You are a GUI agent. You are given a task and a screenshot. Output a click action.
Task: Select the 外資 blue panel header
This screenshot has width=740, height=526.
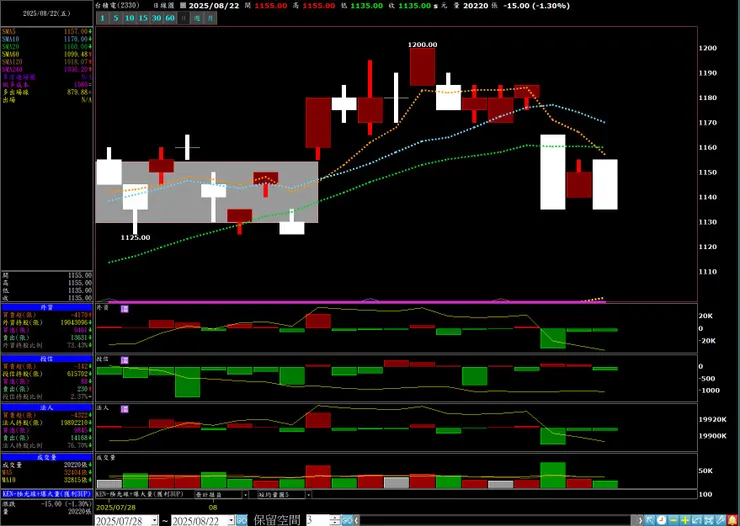coord(47,307)
